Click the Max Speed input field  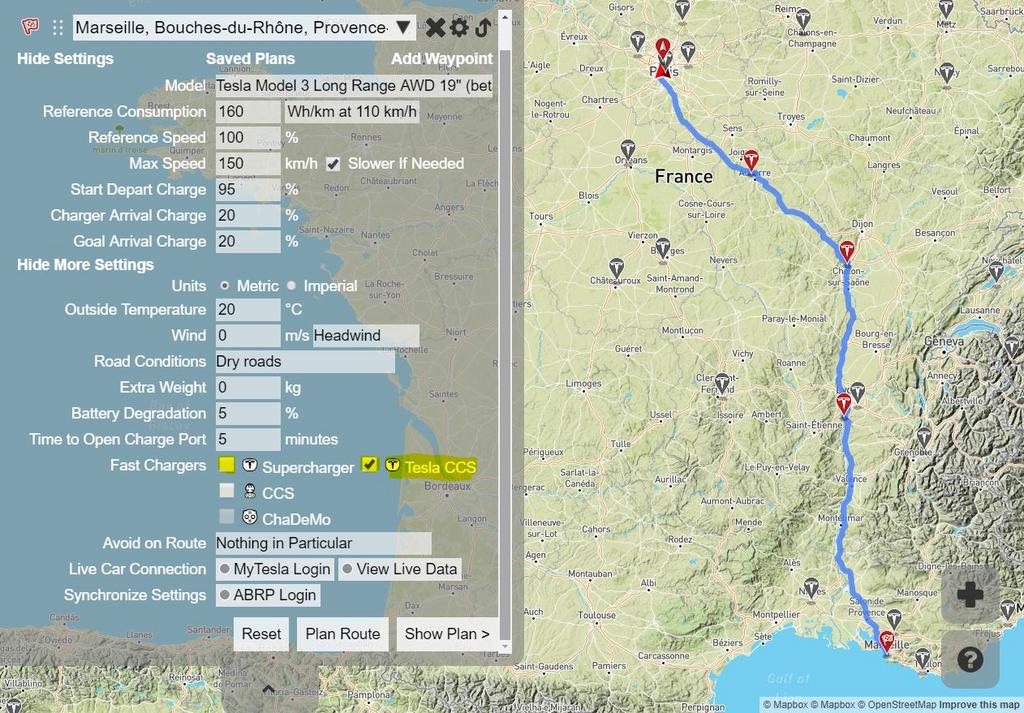point(248,164)
